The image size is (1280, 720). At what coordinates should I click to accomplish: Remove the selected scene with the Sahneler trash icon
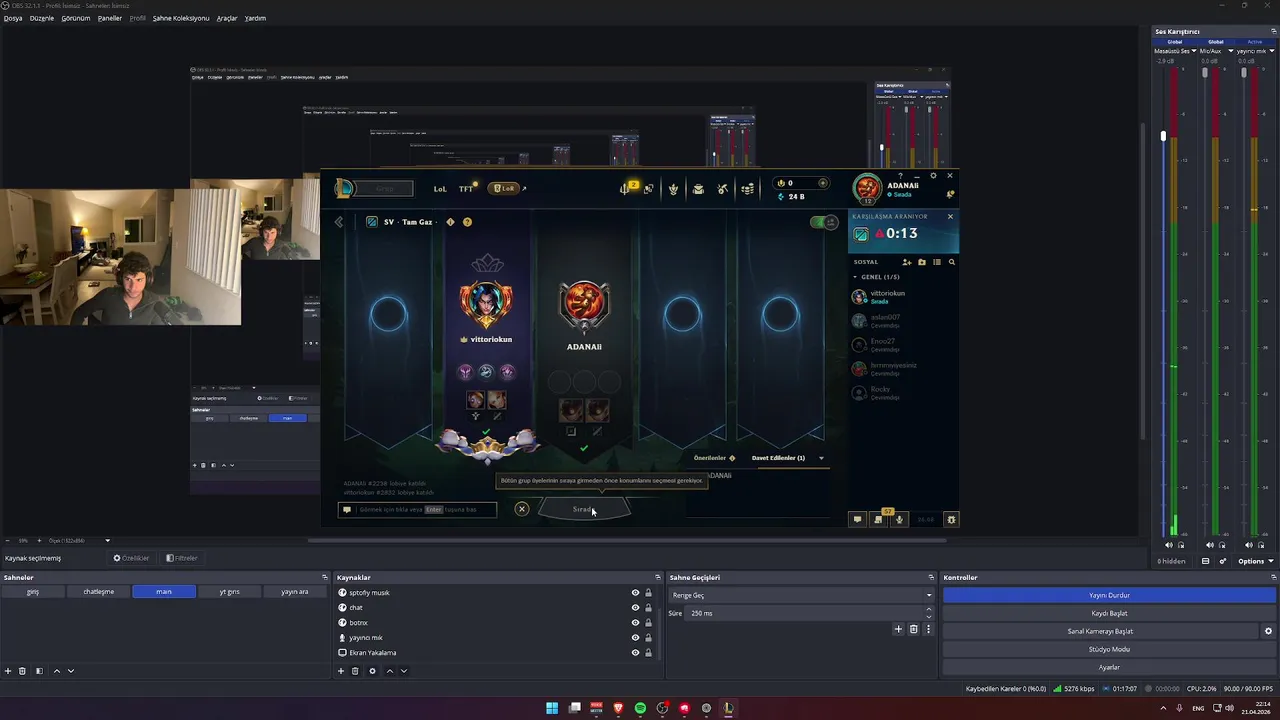(x=22, y=671)
